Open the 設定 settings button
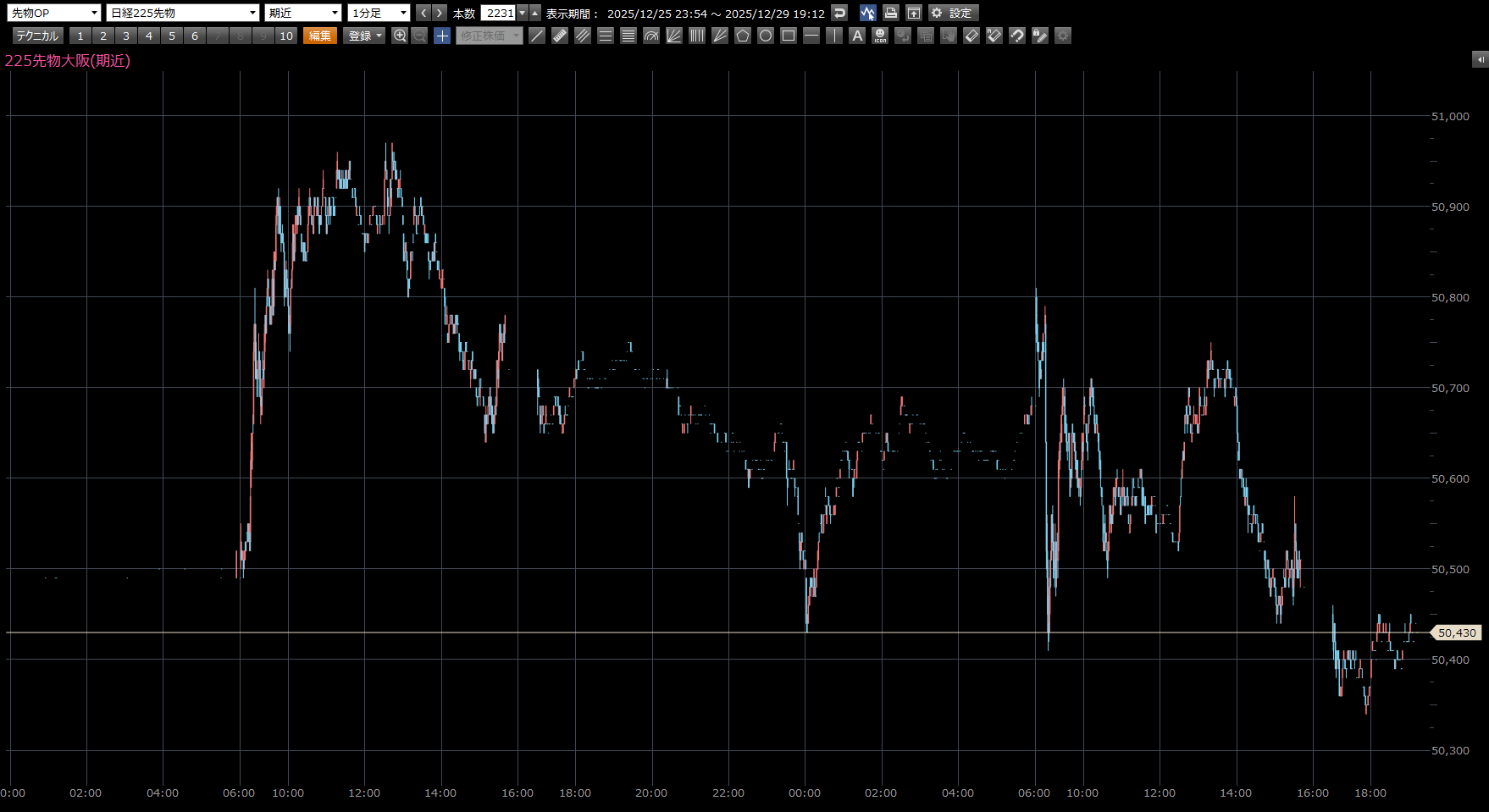Screen dimensions: 1489x812 pyautogui.click(x=953, y=13)
